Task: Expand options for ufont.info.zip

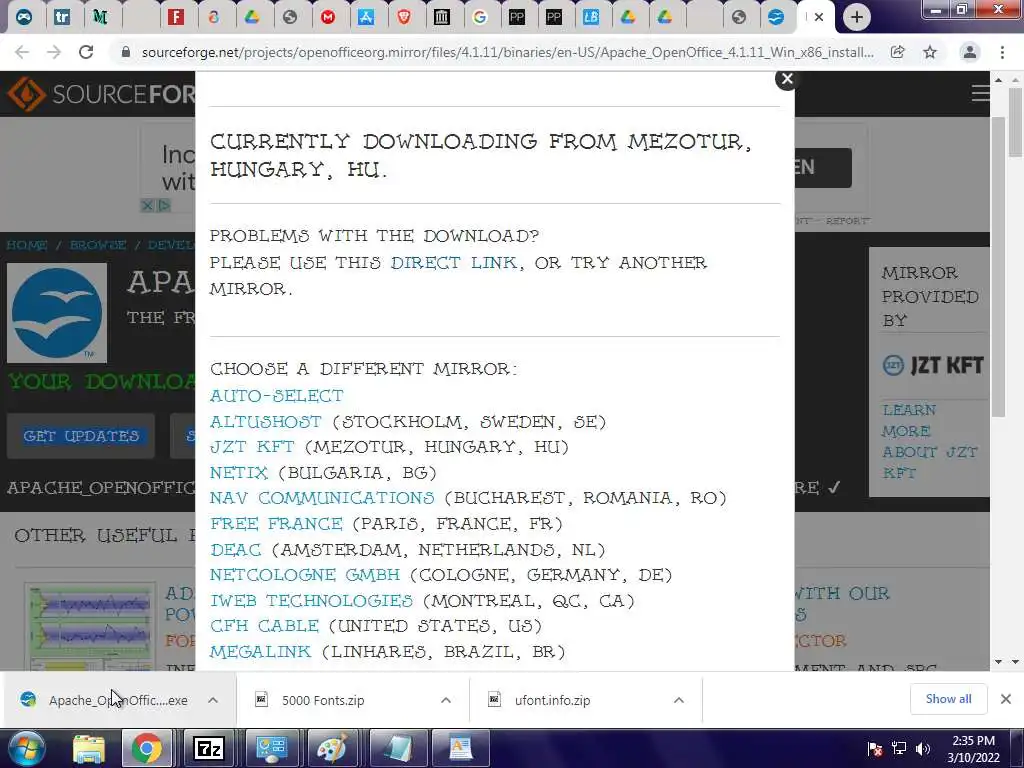Action: 679,700
